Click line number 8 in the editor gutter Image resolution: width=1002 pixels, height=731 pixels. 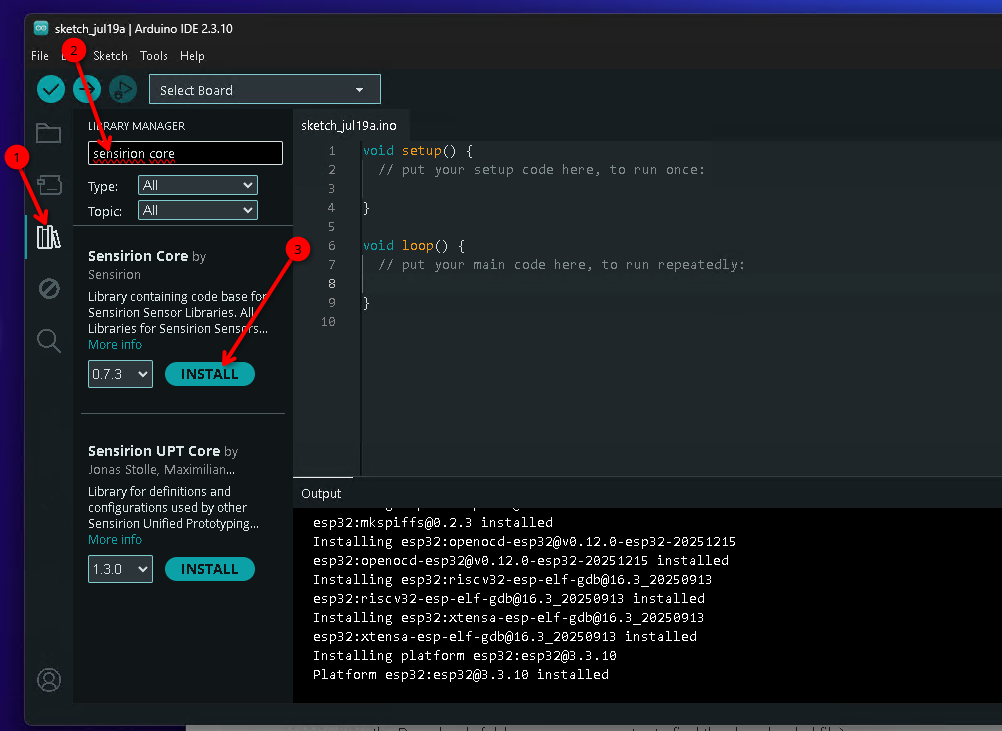coord(332,283)
